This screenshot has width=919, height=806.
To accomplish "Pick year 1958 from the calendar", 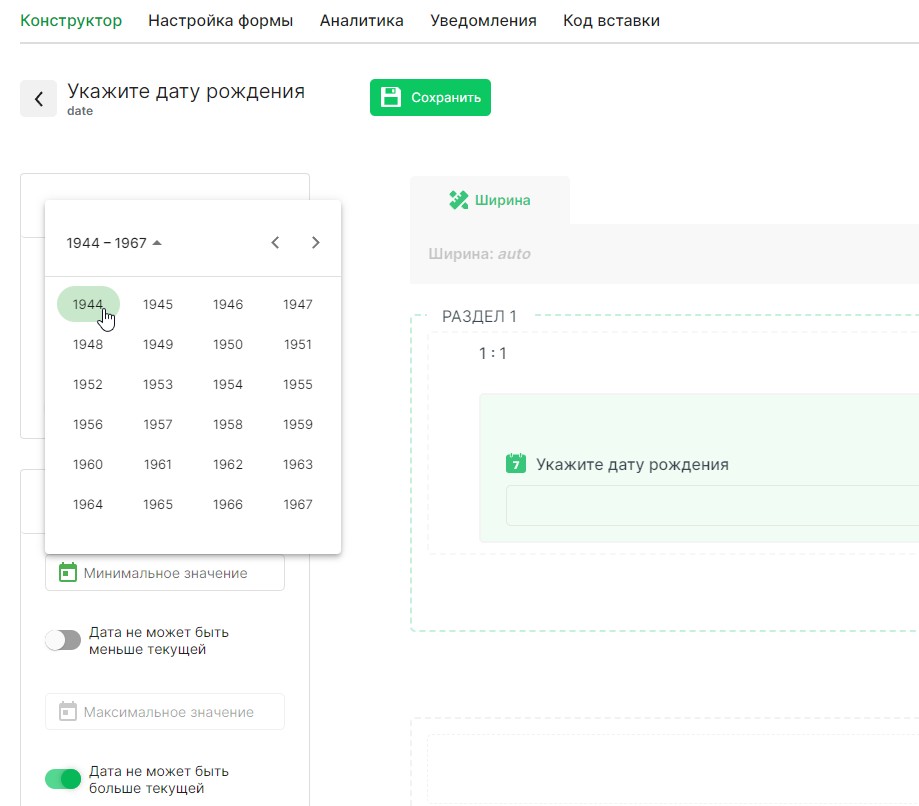I will 228,424.
